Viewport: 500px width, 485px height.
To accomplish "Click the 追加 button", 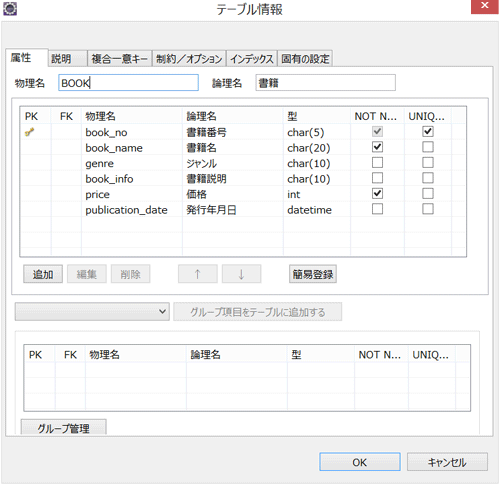I will coord(43,274).
